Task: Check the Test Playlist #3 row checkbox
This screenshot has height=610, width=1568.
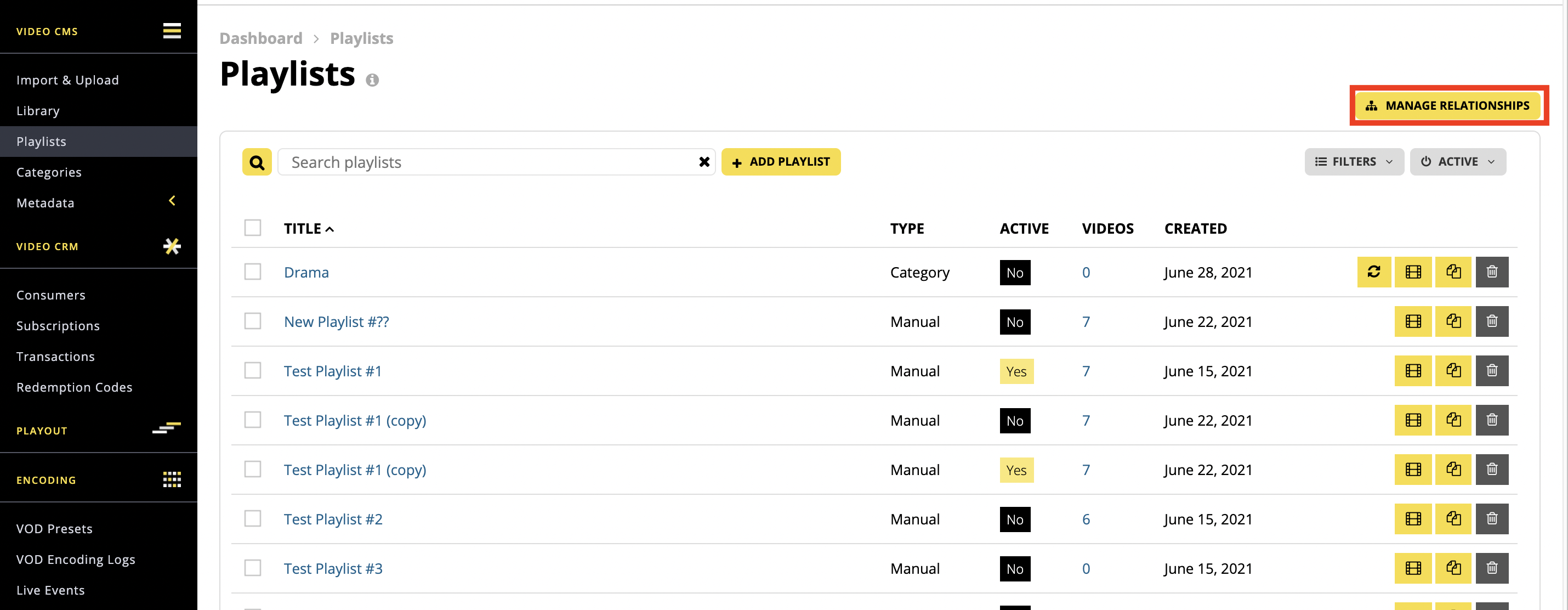Action: click(253, 568)
